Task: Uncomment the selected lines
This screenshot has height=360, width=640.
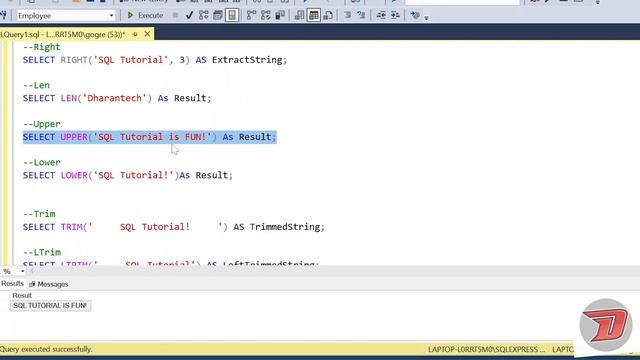Action: [361, 16]
